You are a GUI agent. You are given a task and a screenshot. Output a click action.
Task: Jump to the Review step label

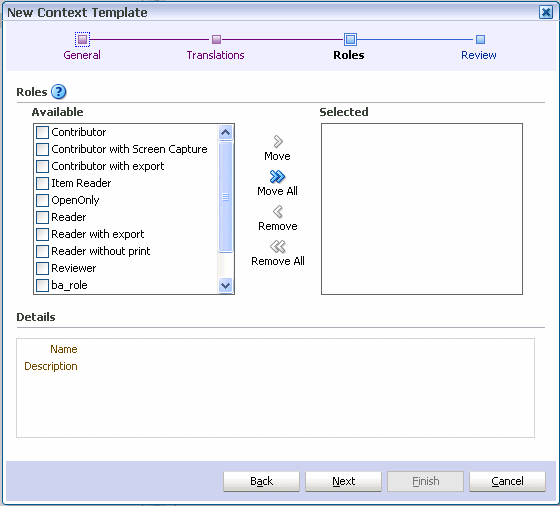tap(479, 55)
